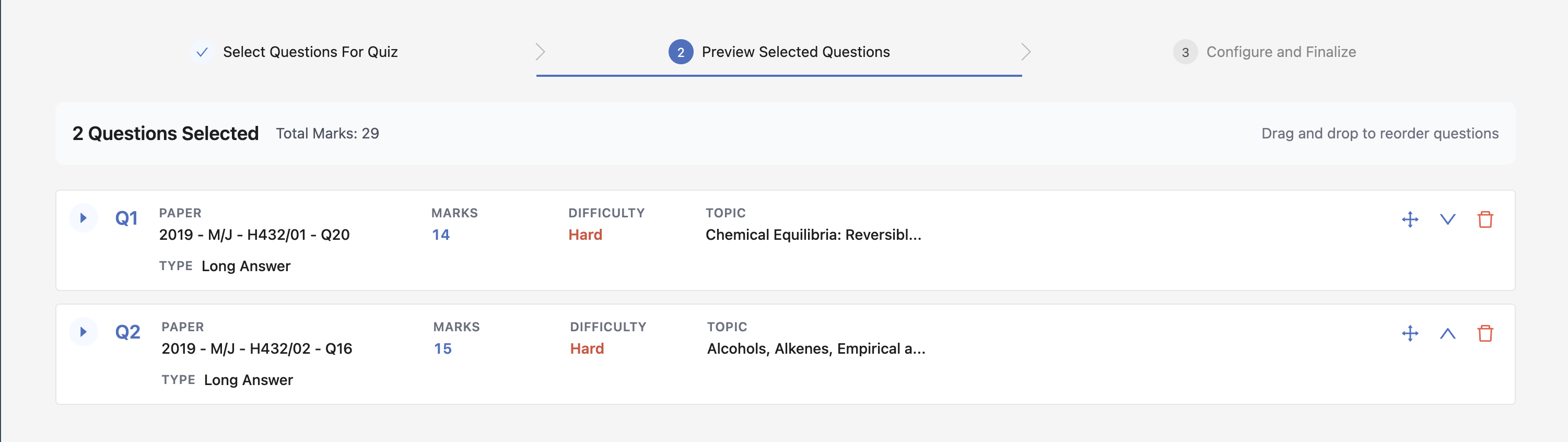Delete Q1 using its trash icon
Viewport: 1568px width, 442px height.
click(x=1485, y=220)
